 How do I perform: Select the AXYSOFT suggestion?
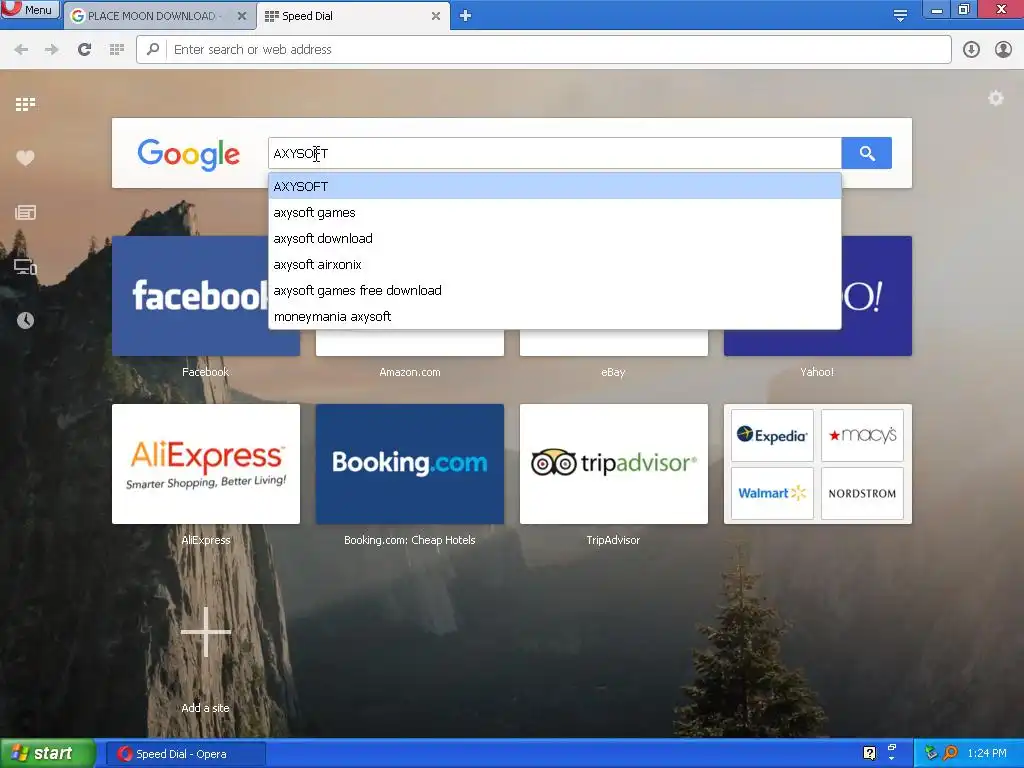[x=554, y=187]
